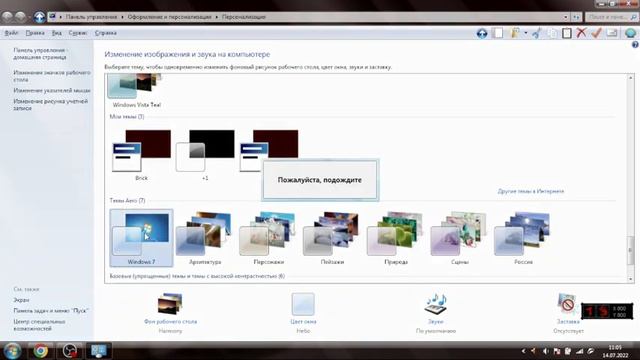
Task: Select the Персонажи theme
Action: point(269,238)
